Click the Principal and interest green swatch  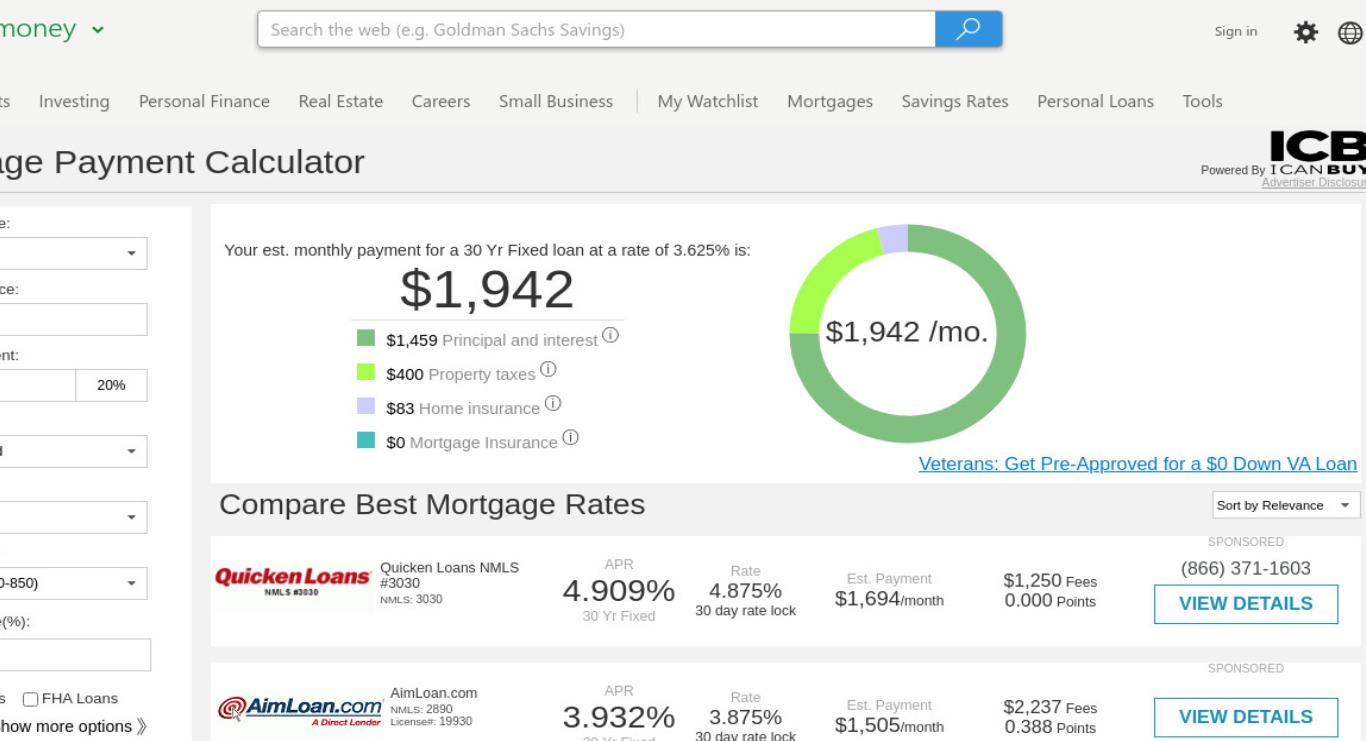(367, 338)
